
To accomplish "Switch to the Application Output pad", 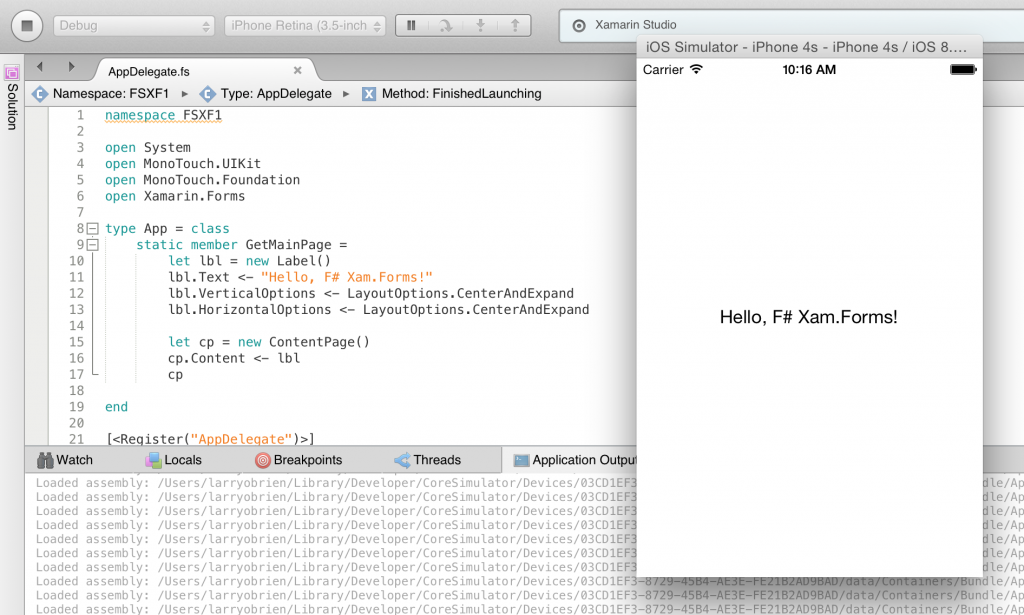I will [575, 460].
